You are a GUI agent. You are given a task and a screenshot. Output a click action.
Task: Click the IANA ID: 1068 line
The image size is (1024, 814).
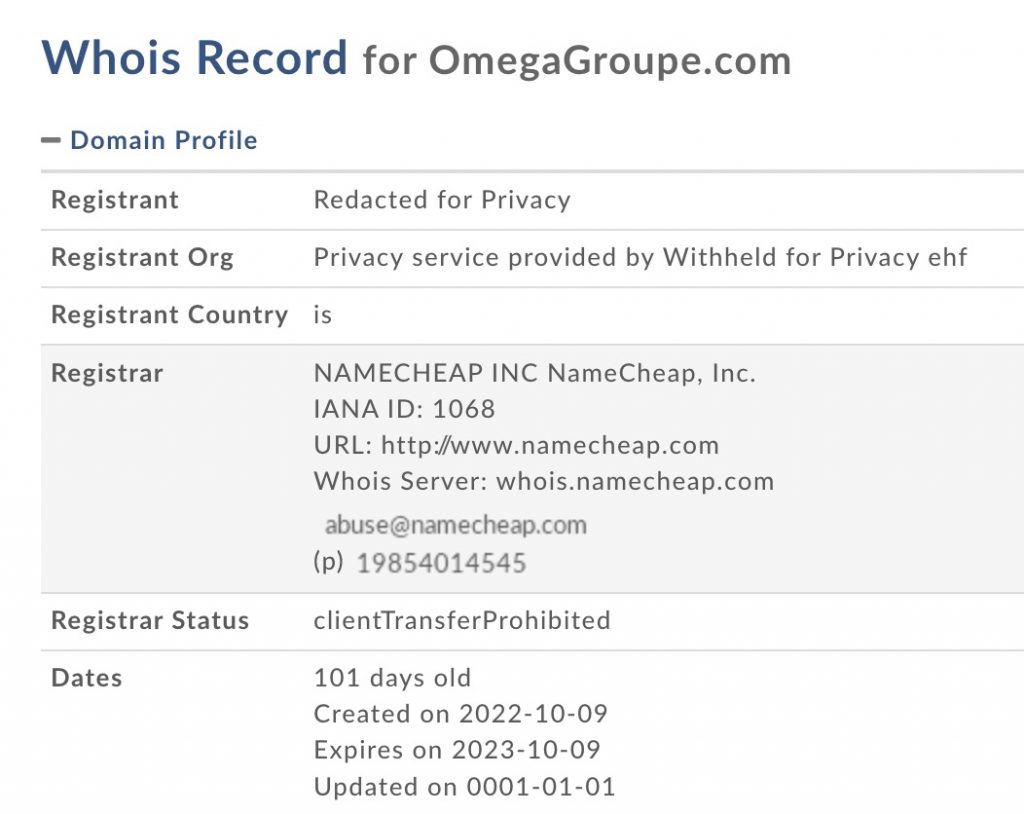pos(404,409)
